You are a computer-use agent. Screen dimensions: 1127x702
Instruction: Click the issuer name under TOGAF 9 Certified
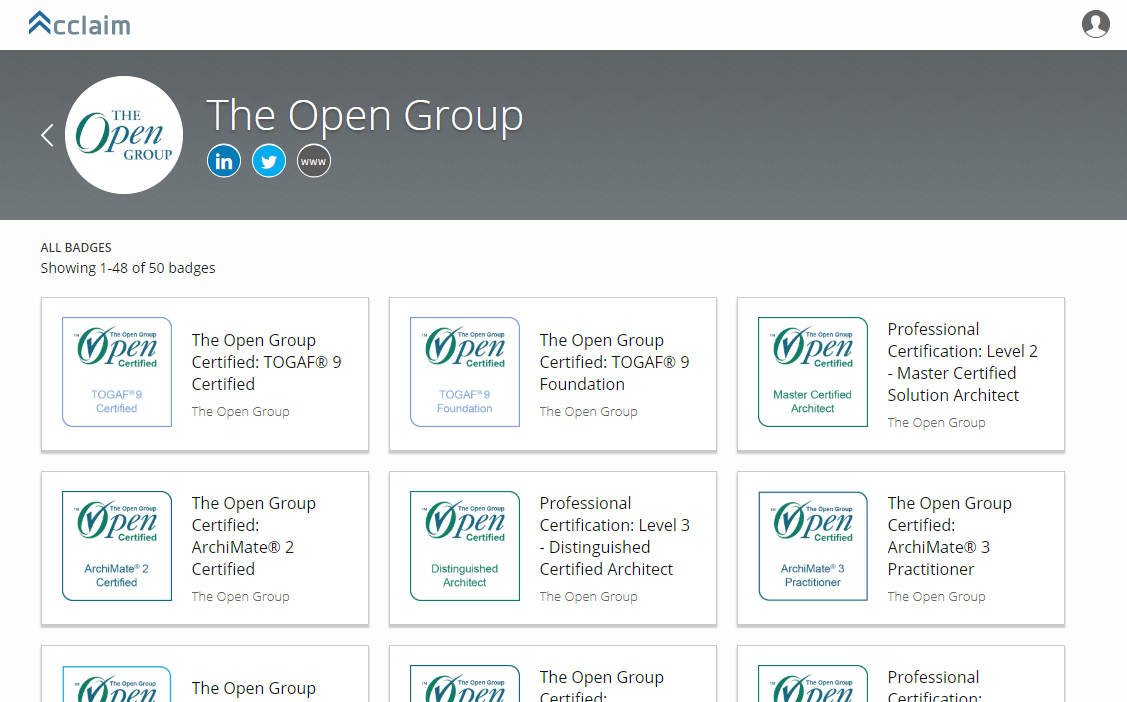click(240, 411)
